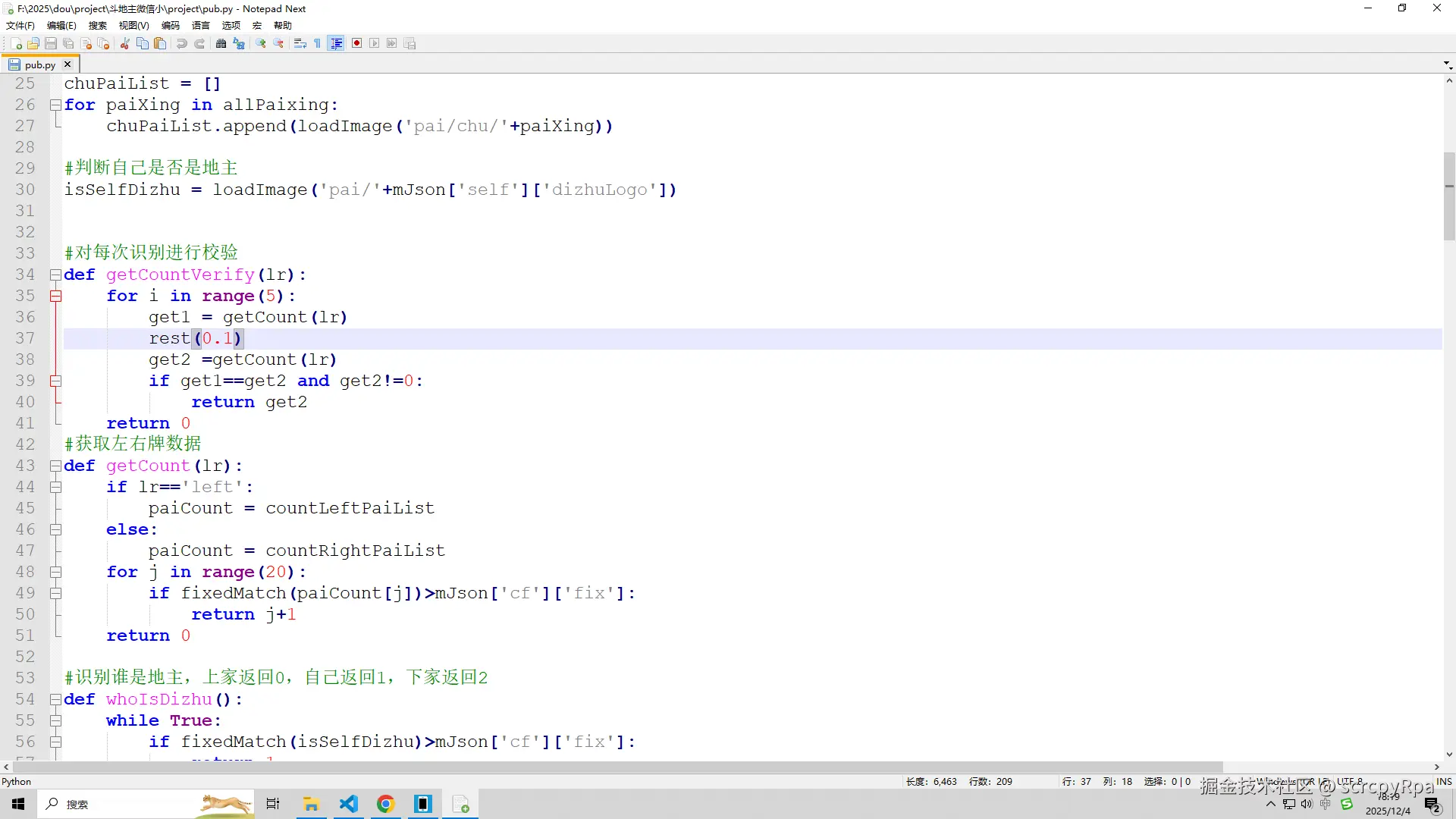Save the current file with toolbar icon
The width and height of the screenshot is (1456, 819).
[x=50, y=43]
